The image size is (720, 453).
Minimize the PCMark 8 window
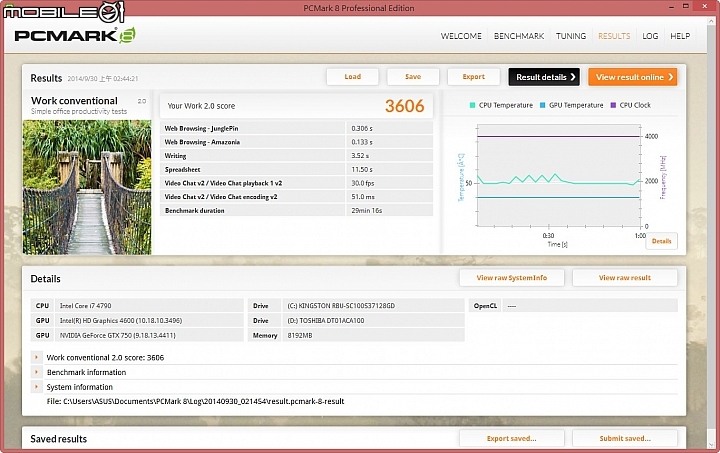pos(672,7)
